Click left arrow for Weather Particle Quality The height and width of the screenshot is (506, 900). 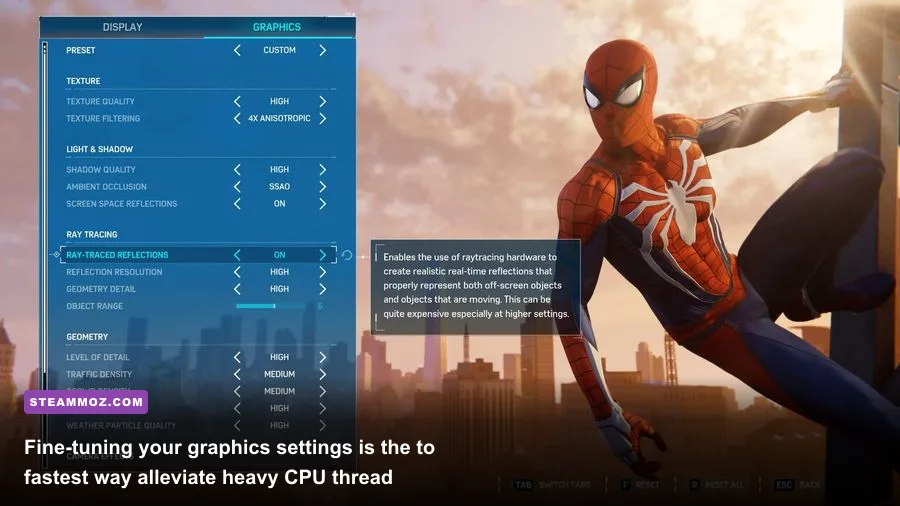click(x=237, y=426)
